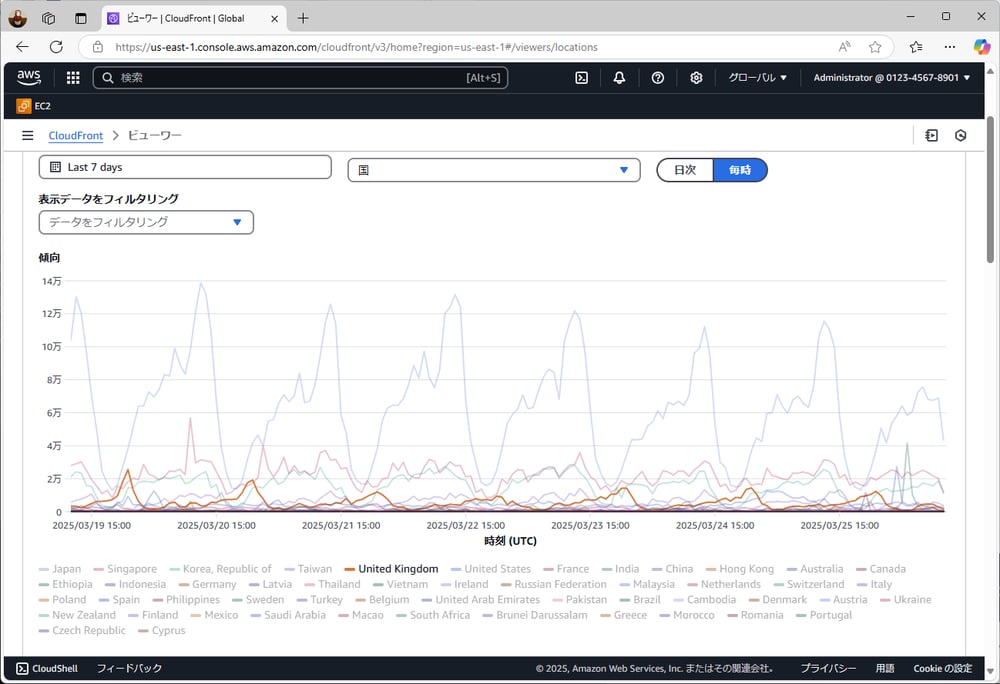Screen dimensions: 1000x684
Task: Toggle the side navigation hamburger menu
Action: click(x=27, y=135)
